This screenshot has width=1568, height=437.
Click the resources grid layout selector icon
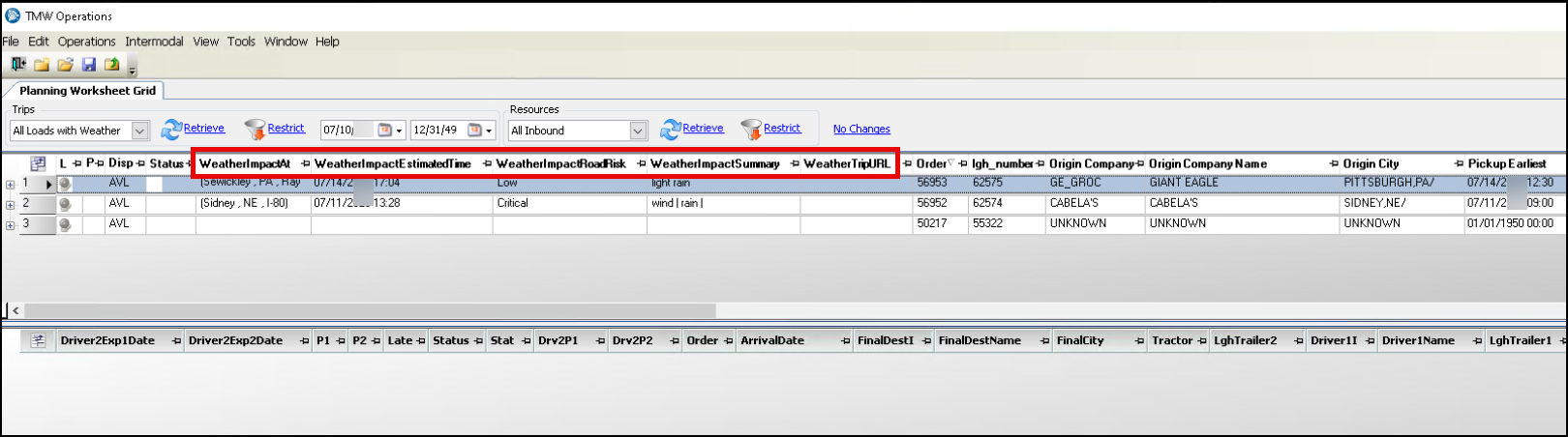38,340
